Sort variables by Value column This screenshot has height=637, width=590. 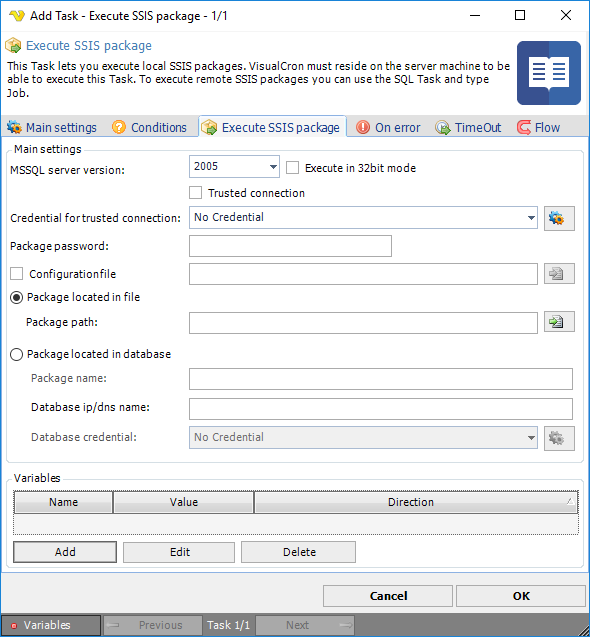click(x=184, y=502)
